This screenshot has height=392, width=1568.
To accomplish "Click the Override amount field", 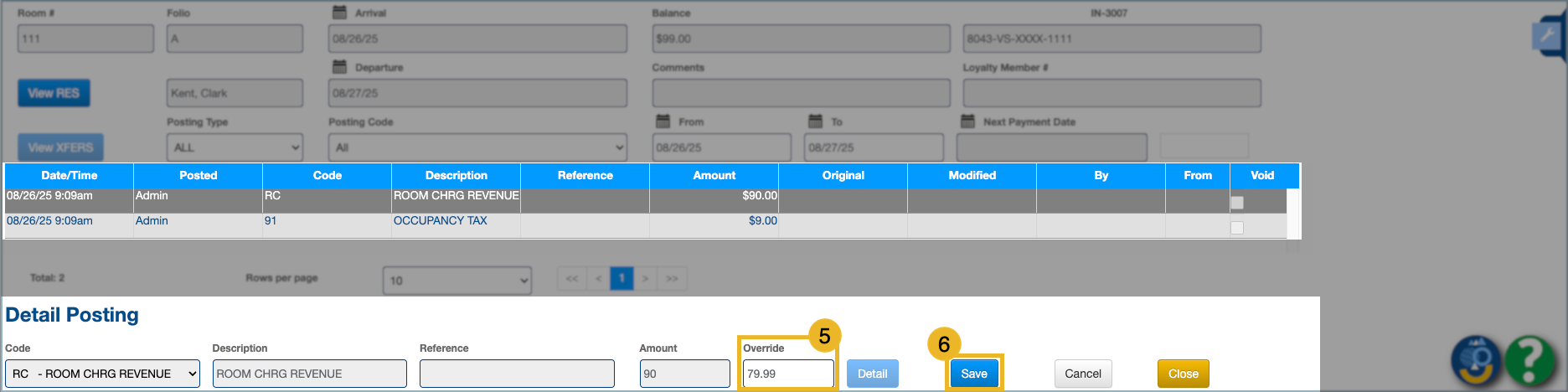I will [x=787, y=374].
